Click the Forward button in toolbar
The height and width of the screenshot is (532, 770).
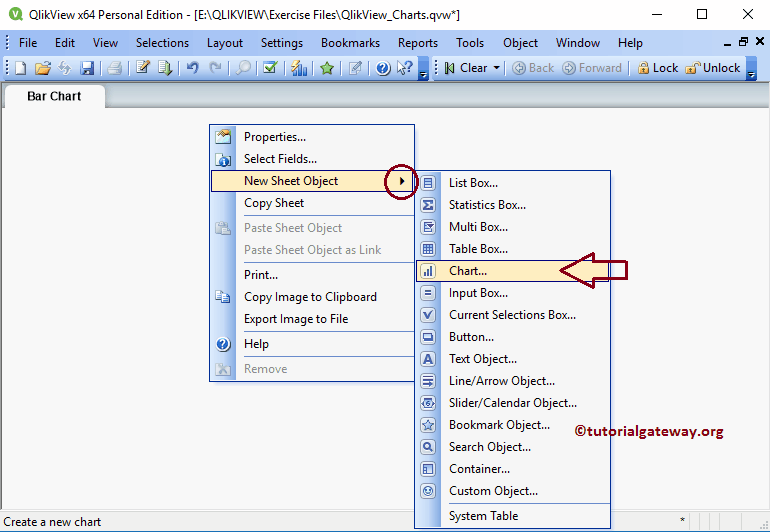pyautogui.click(x=592, y=68)
